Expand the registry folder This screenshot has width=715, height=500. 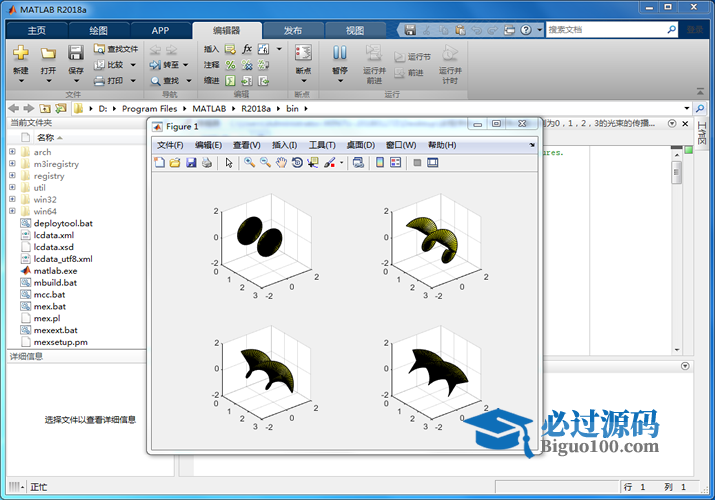pyautogui.click(x=12, y=175)
